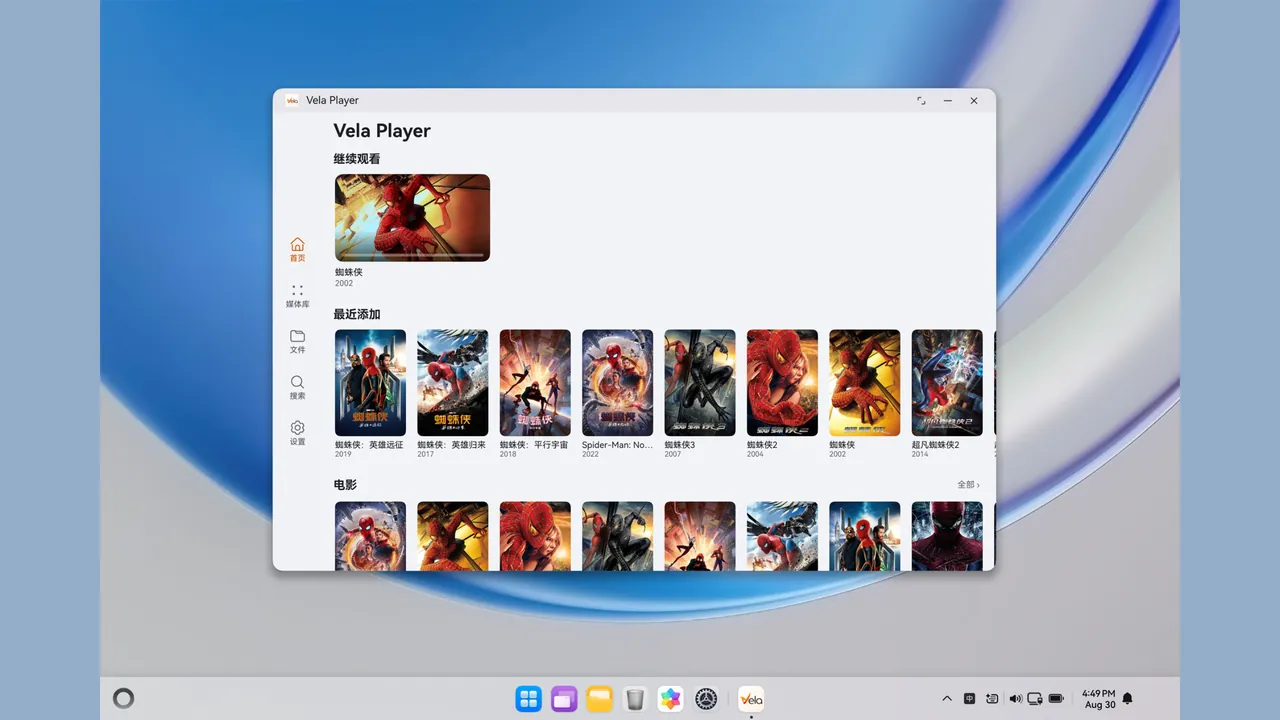The width and height of the screenshot is (1280, 720).
Task: Open the 中 input method tray icon
Action: tap(969, 699)
